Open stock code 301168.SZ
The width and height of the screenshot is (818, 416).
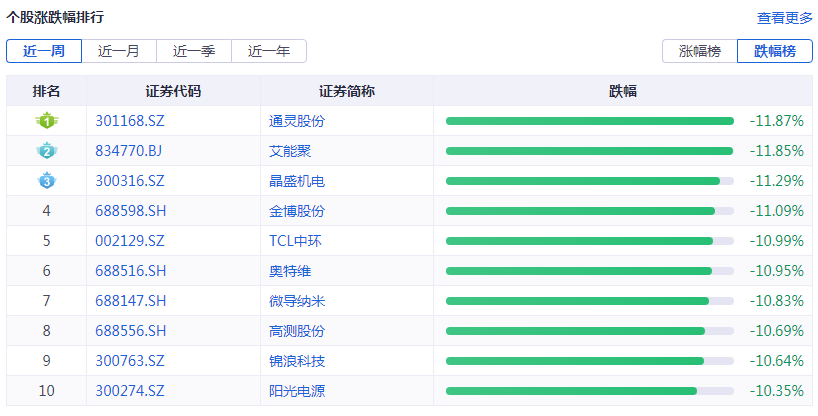(x=130, y=121)
